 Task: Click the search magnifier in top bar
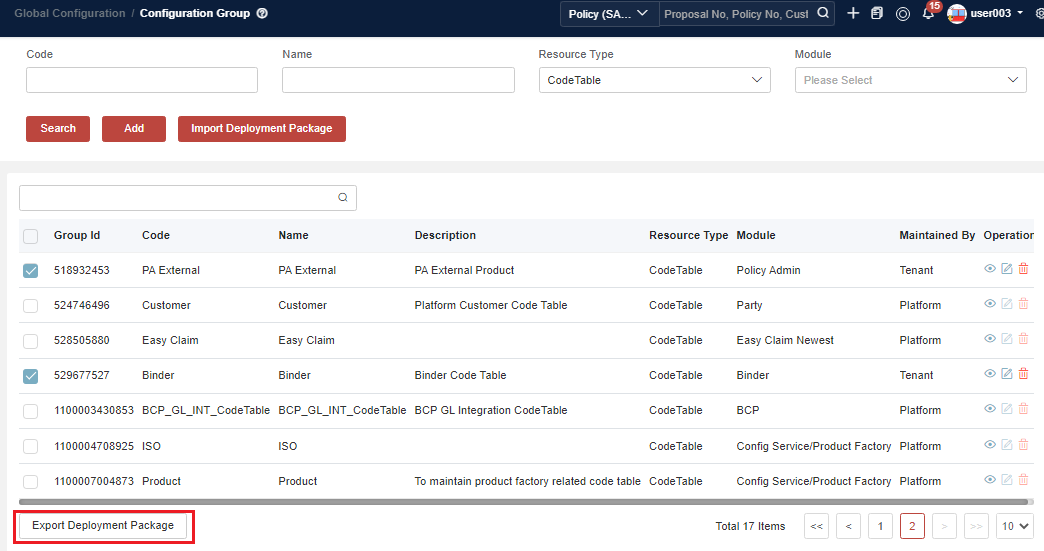(823, 14)
